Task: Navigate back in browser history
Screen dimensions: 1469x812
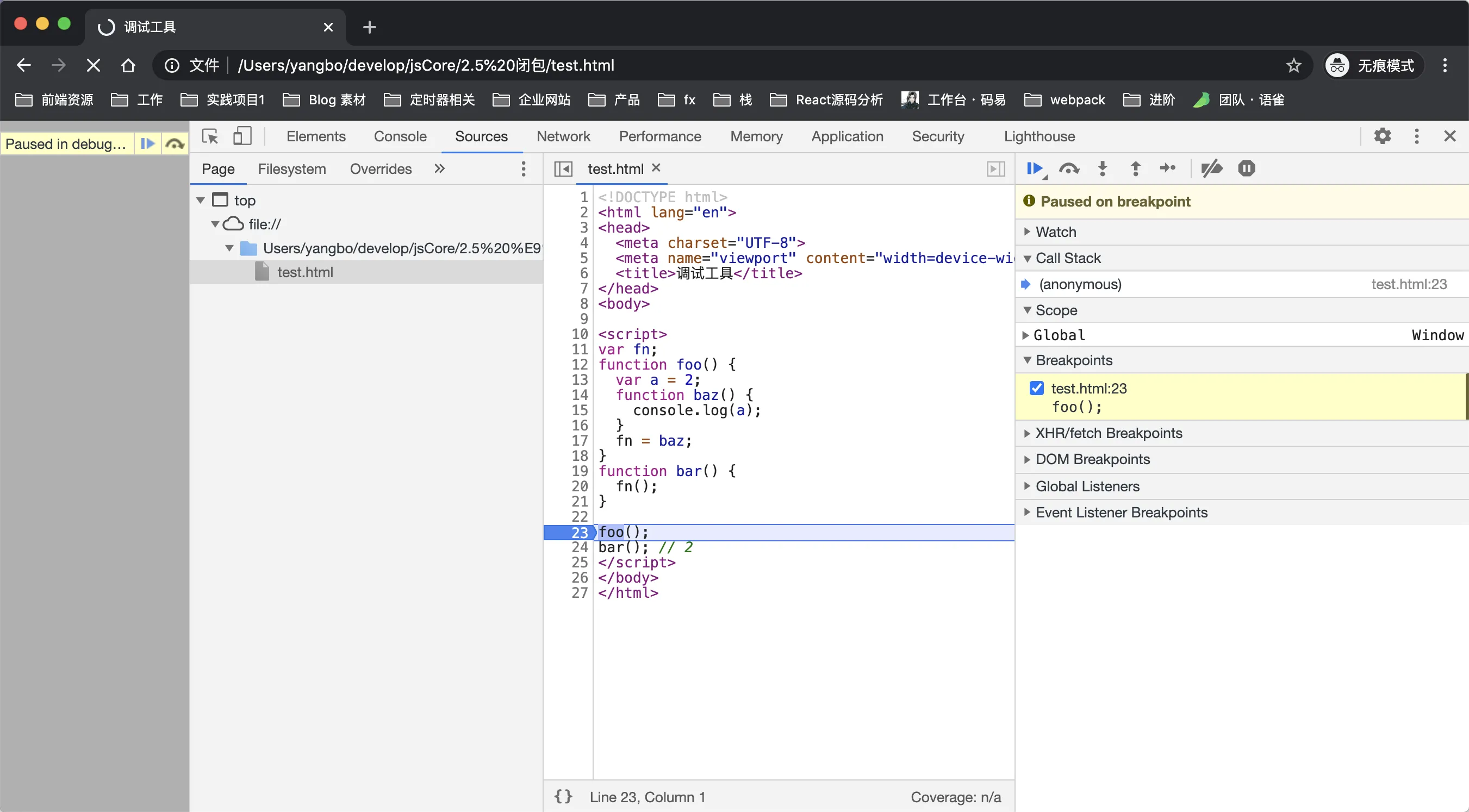Action: coord(23,66)
